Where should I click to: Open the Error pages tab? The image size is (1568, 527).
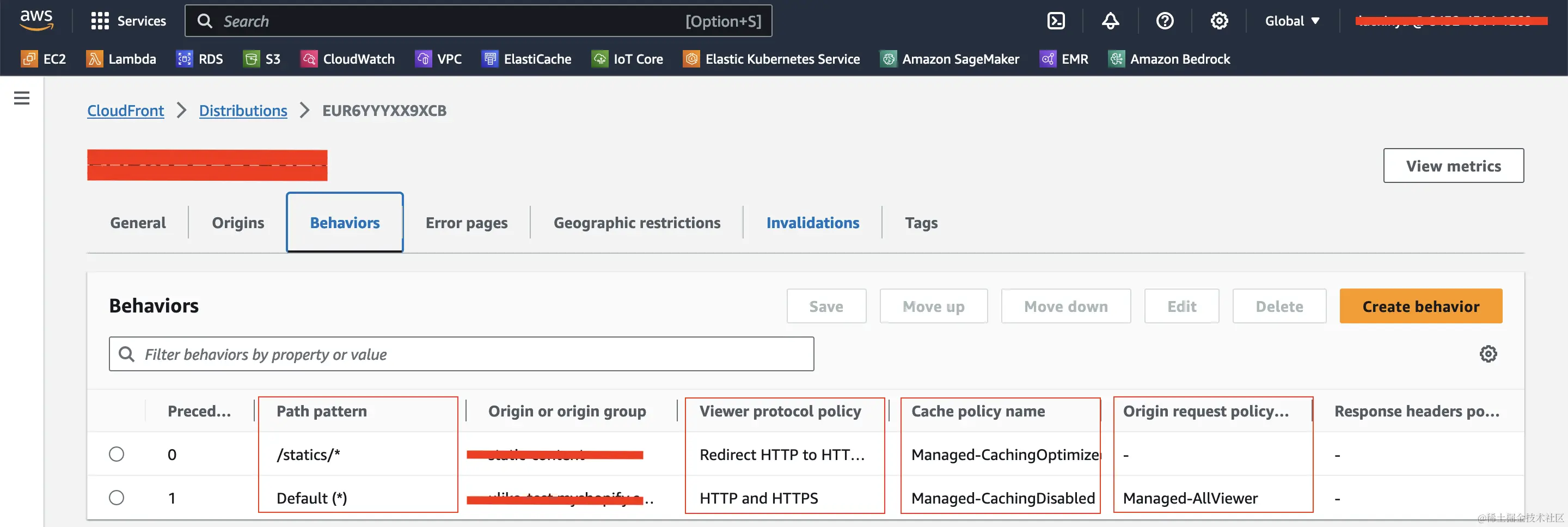pos(466,223)
